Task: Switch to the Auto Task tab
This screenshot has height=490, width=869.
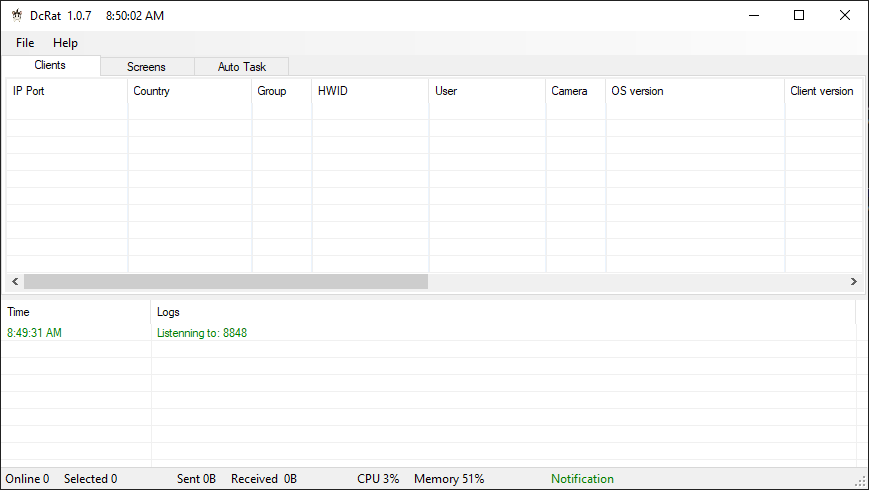Action: pyautogui.click(x=242, y=67)
